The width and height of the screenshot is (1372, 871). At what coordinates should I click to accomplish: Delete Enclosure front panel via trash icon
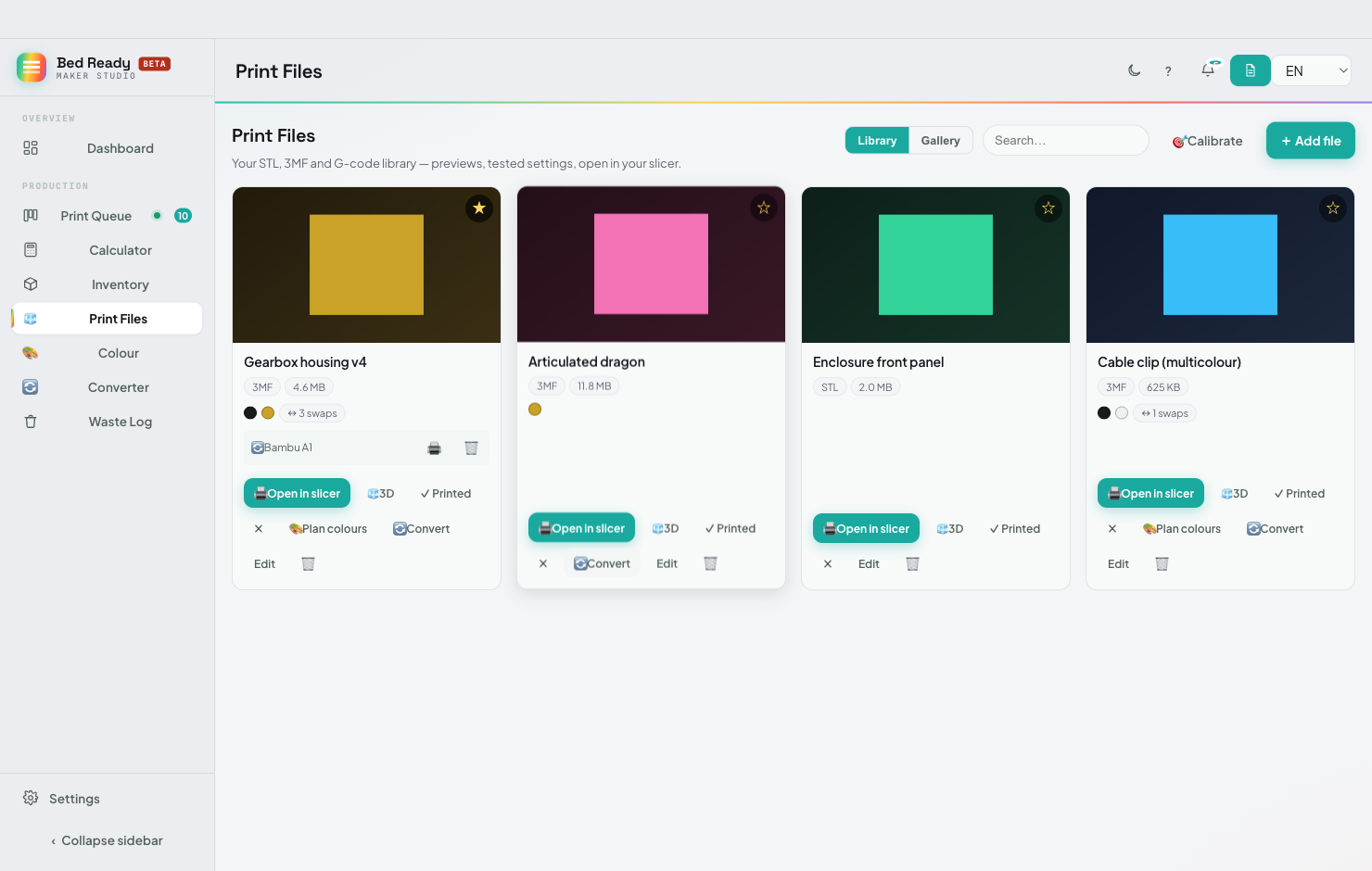tap(913, 564)
